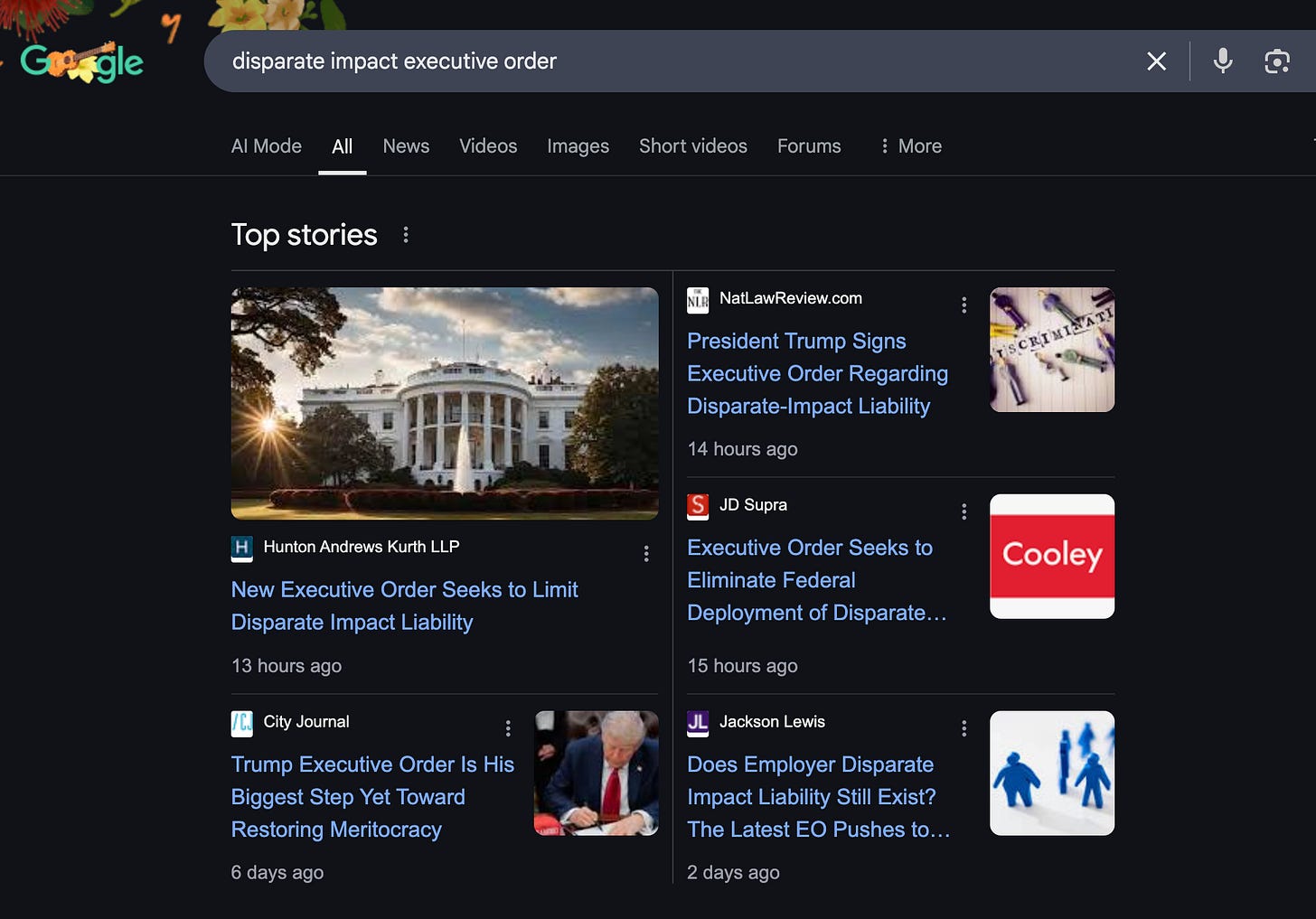Click the JD Supra source name
This screenshot has height=919, width=1316.
pos(753,505)
